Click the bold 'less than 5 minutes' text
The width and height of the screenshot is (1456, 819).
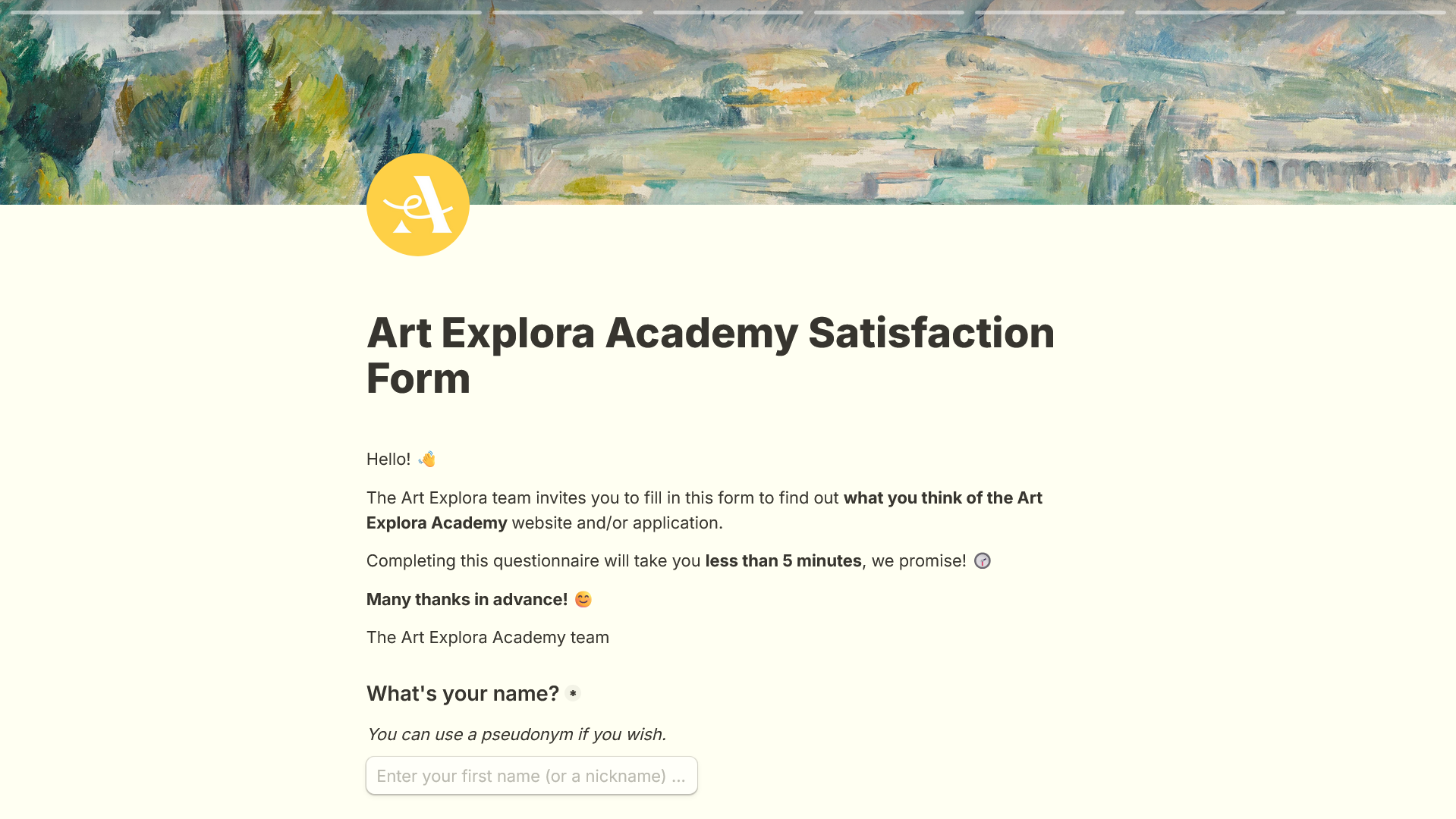click(x=783, y=561)
